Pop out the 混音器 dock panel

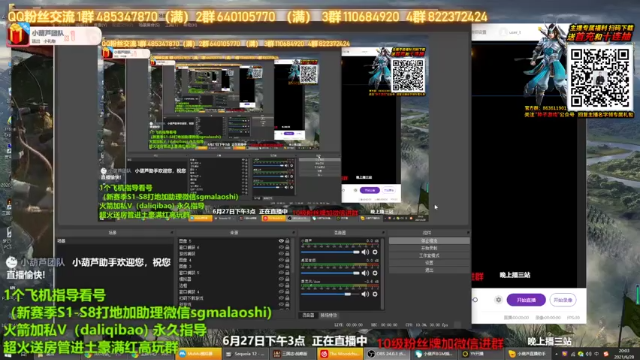[383, 233]
